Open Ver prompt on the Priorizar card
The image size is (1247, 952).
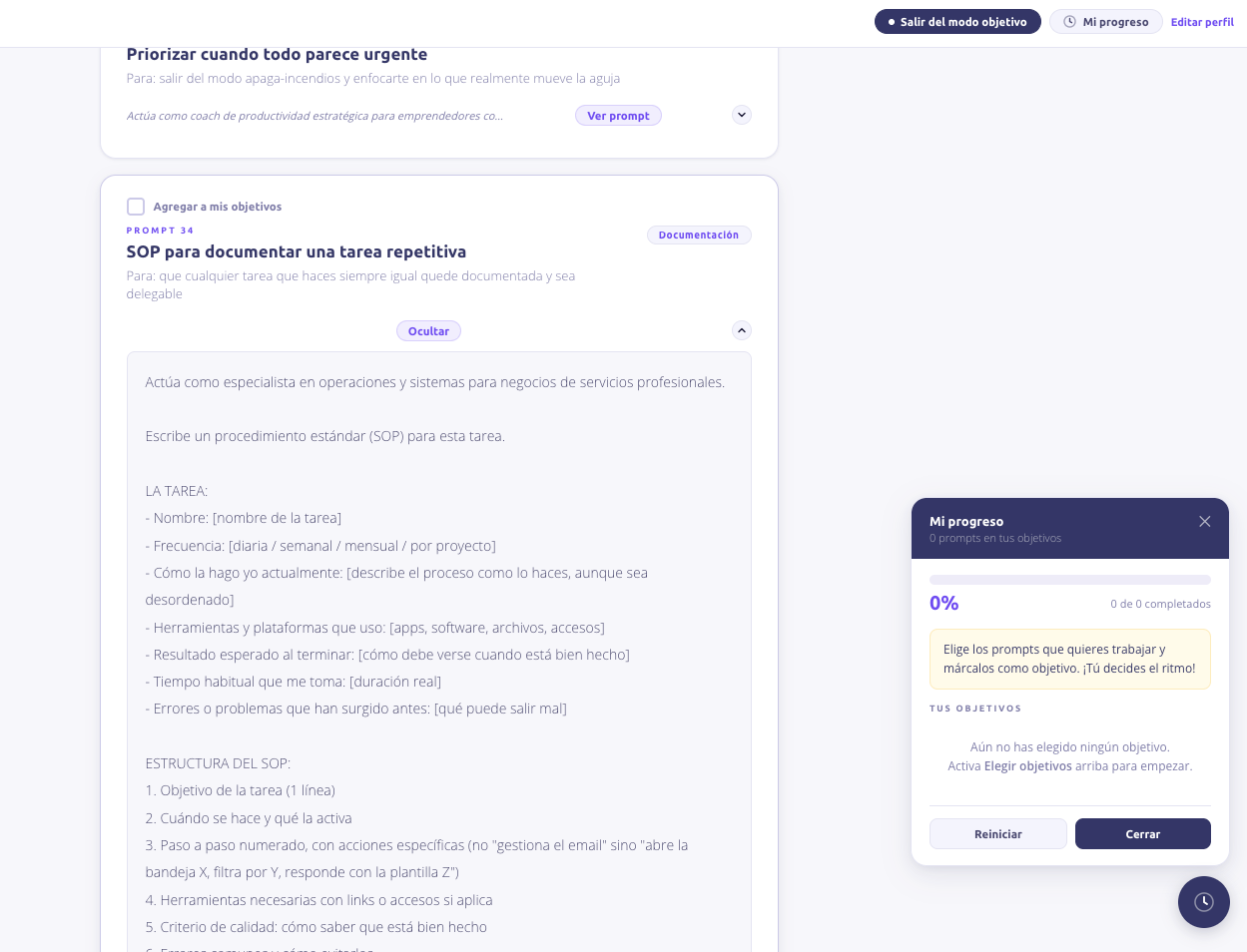pos(618,116)
